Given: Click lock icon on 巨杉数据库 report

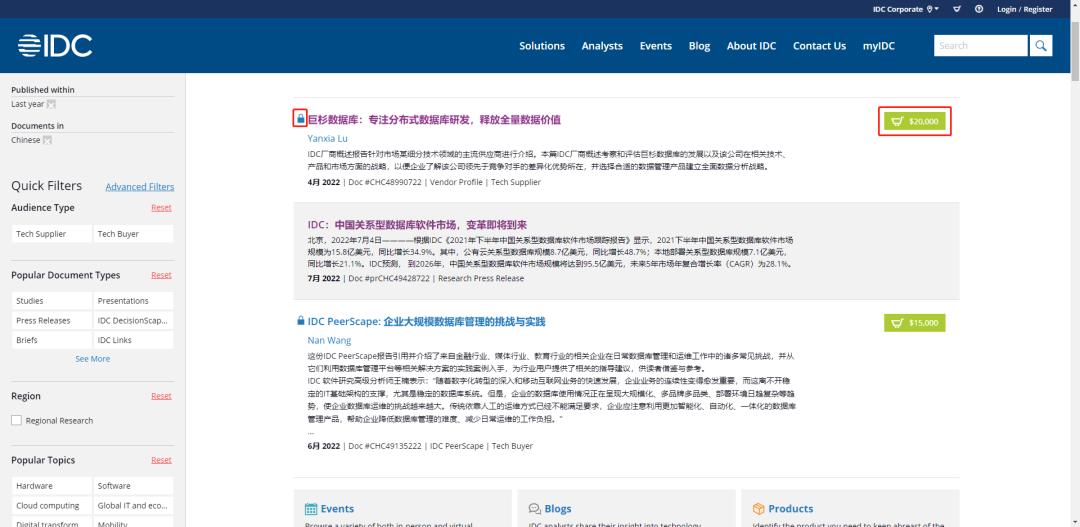Looking at the screenshot, I should coord(300,118).
